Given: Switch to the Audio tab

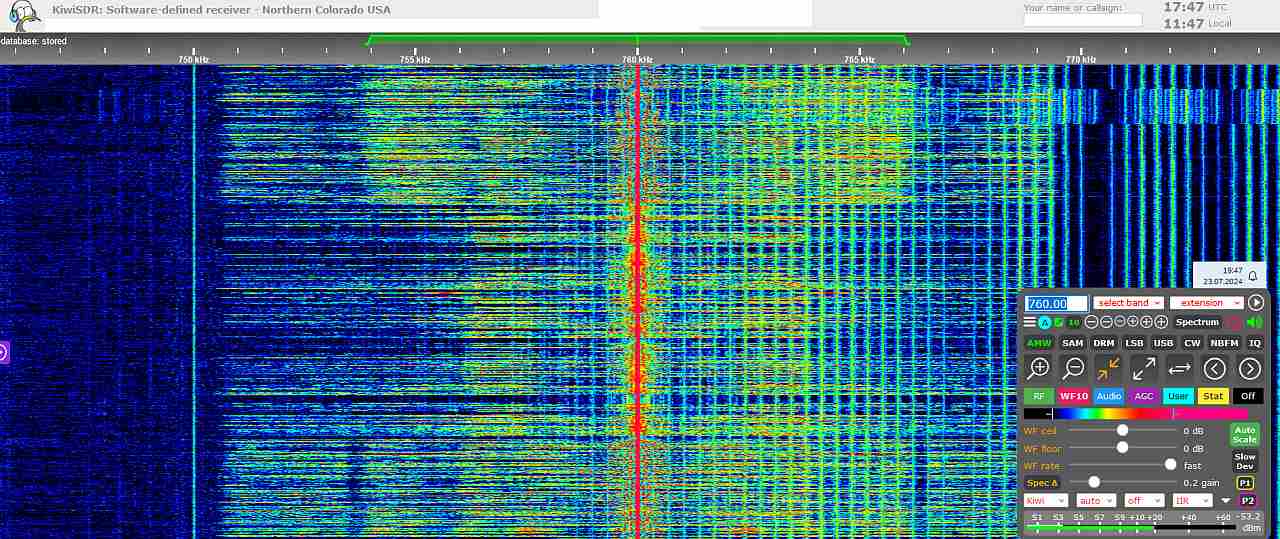Looking at the screenshot, I should [1108, 396].
